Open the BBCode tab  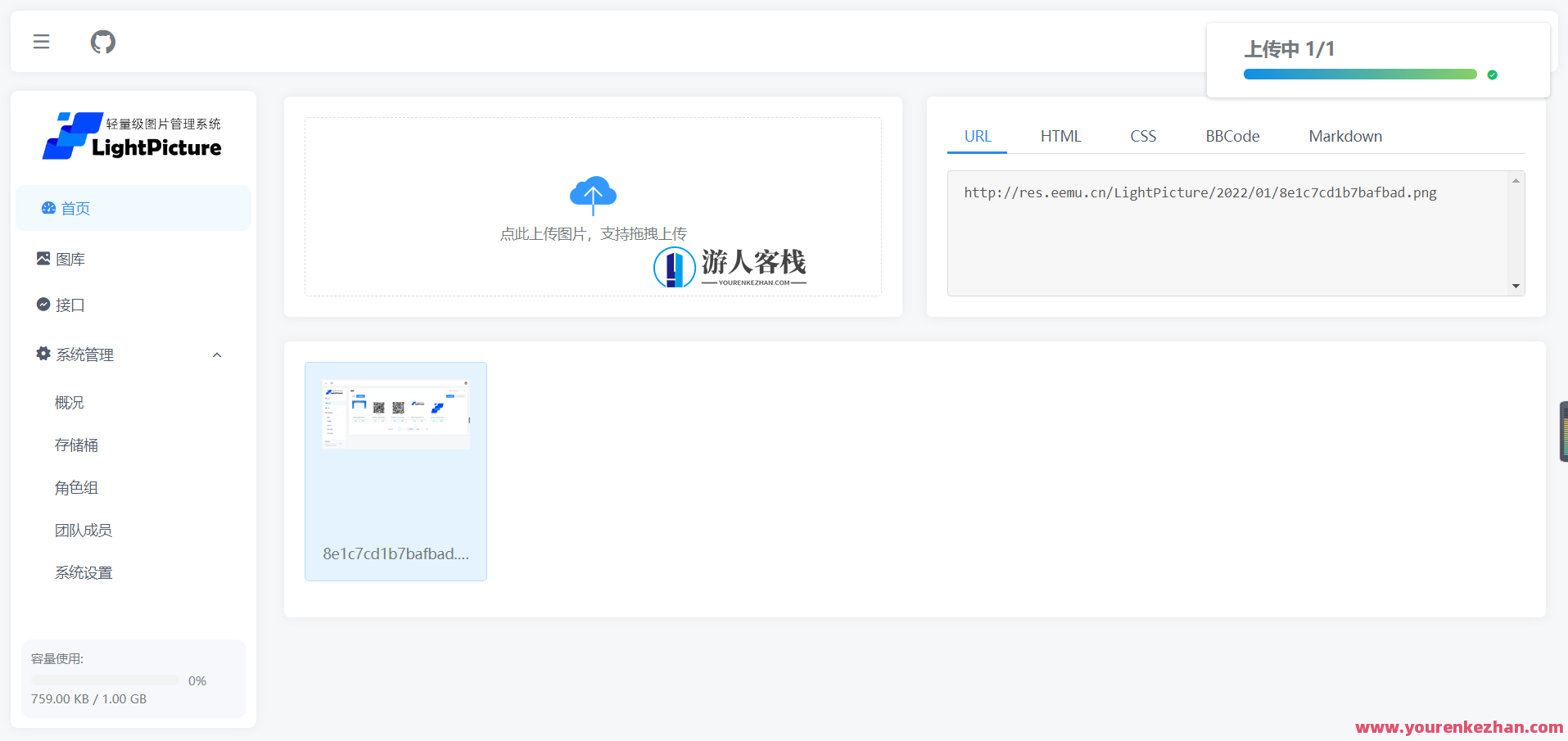tap(1232, 136)
